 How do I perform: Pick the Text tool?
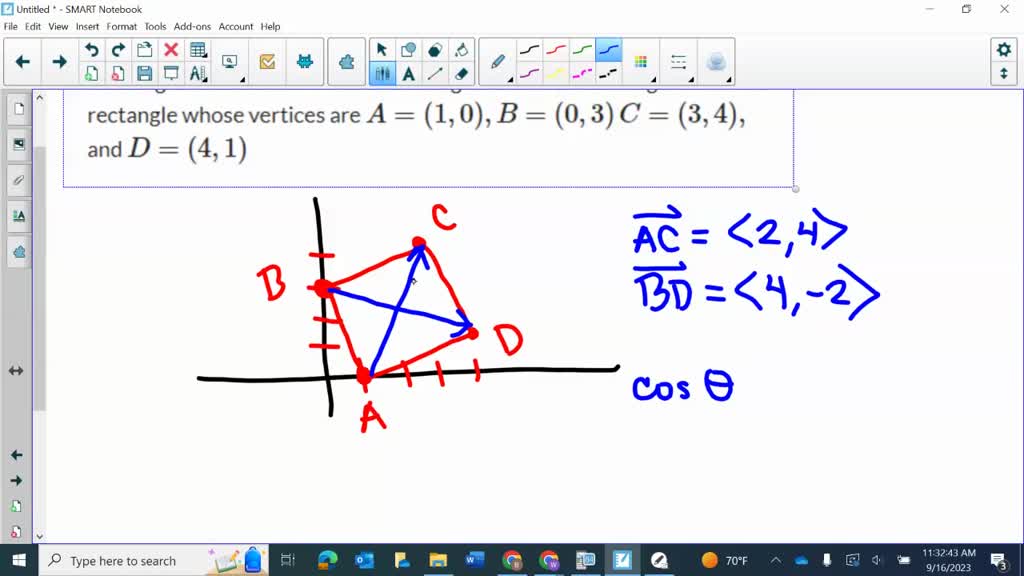pyautogui.click(x=408, y=73)
